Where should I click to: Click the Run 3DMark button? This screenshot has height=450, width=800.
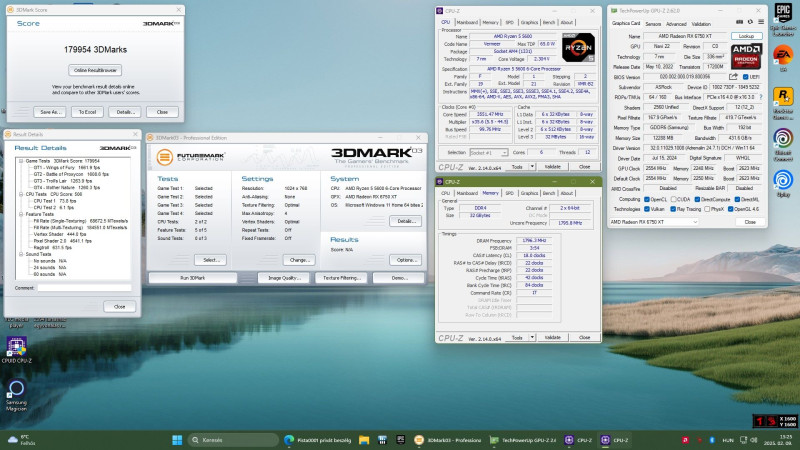click(193, 278)
